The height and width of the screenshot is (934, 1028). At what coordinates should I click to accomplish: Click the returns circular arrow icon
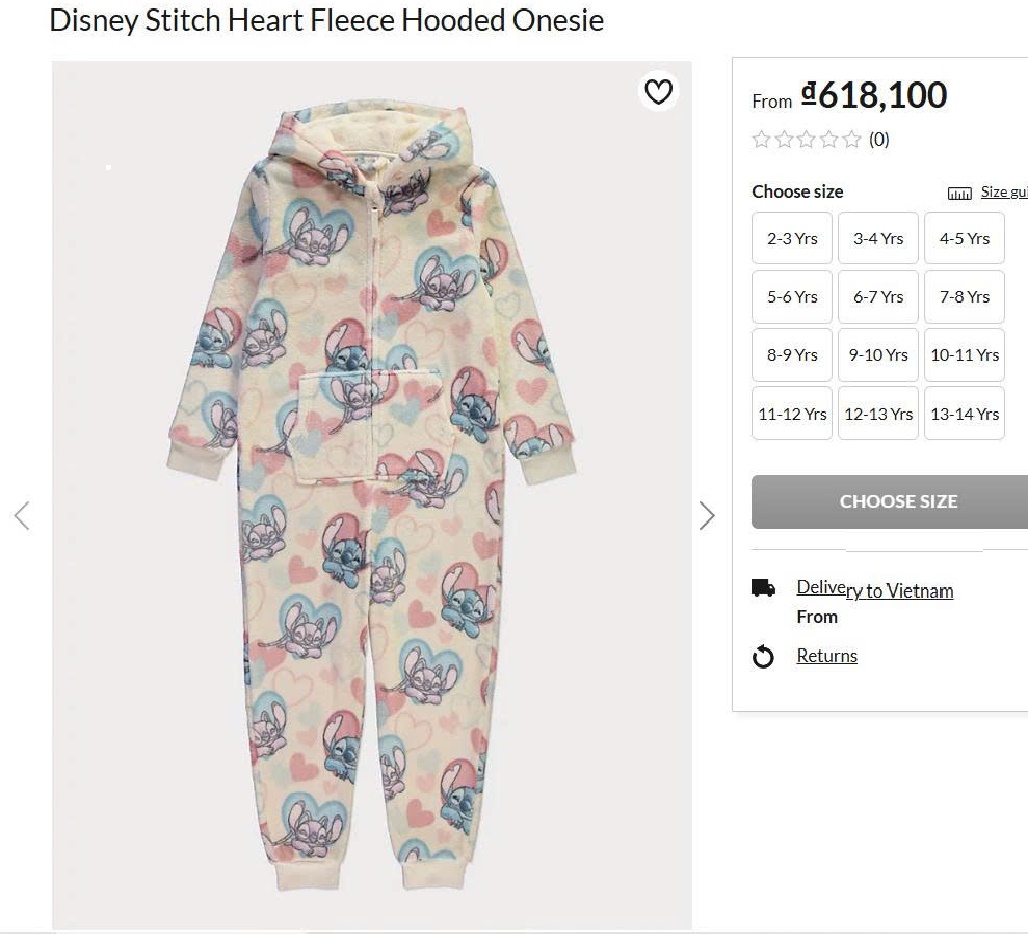(x=763, y=656)
